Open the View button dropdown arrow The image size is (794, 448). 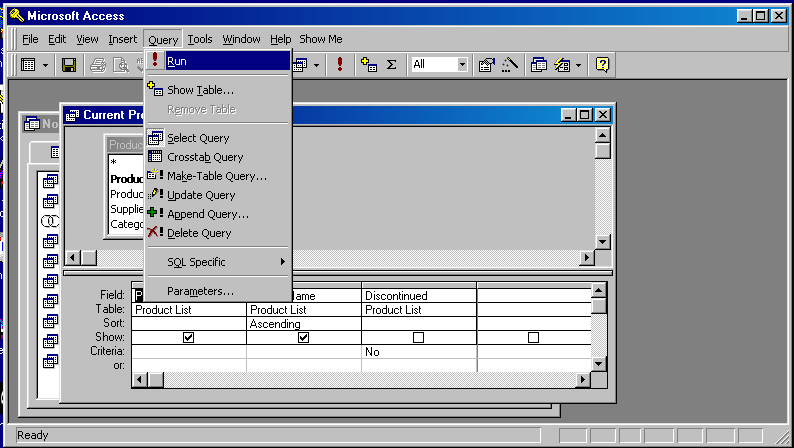[x=46, y=65]
